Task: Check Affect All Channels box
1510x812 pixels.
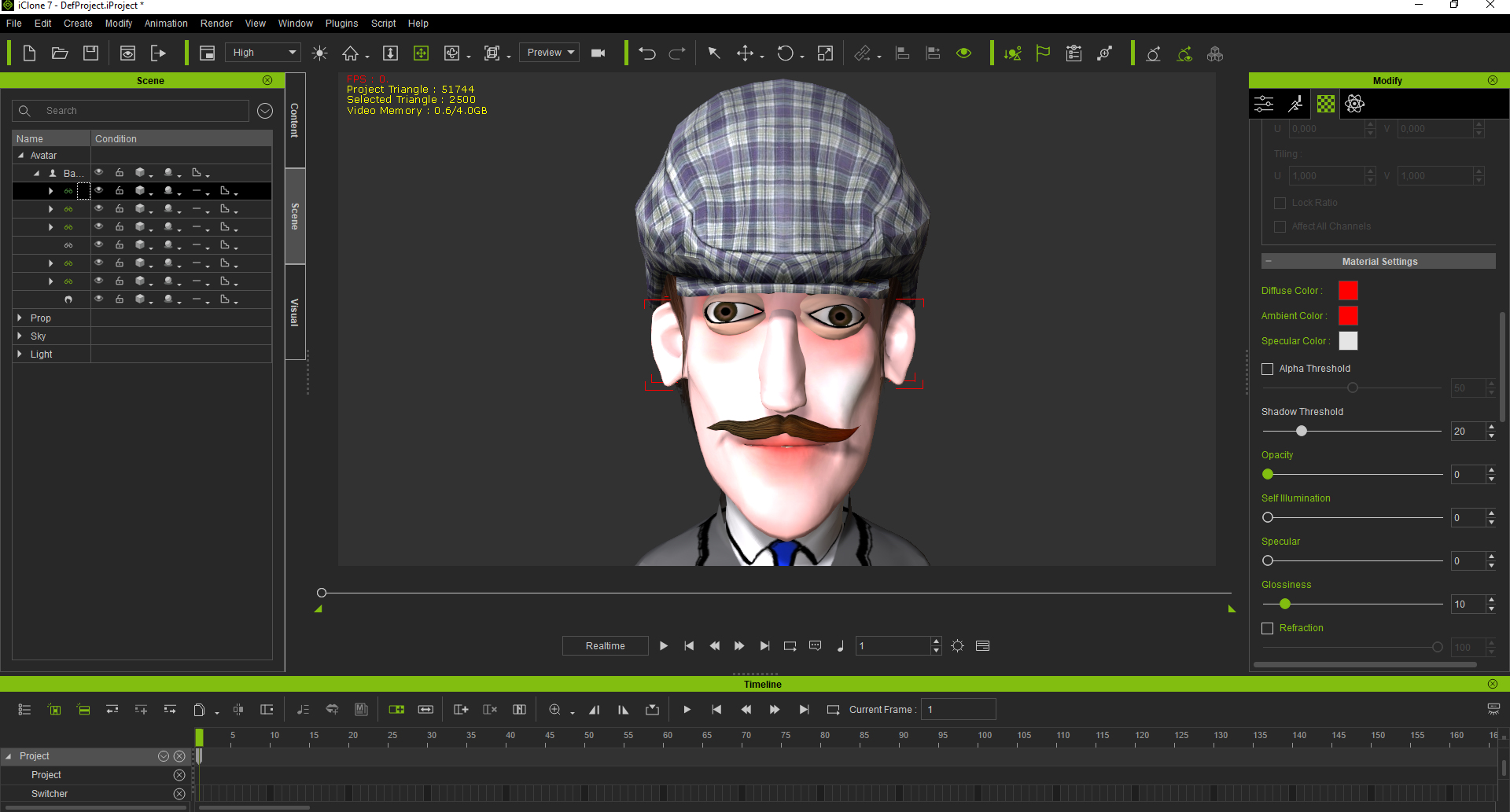Action: (1280, 226)
